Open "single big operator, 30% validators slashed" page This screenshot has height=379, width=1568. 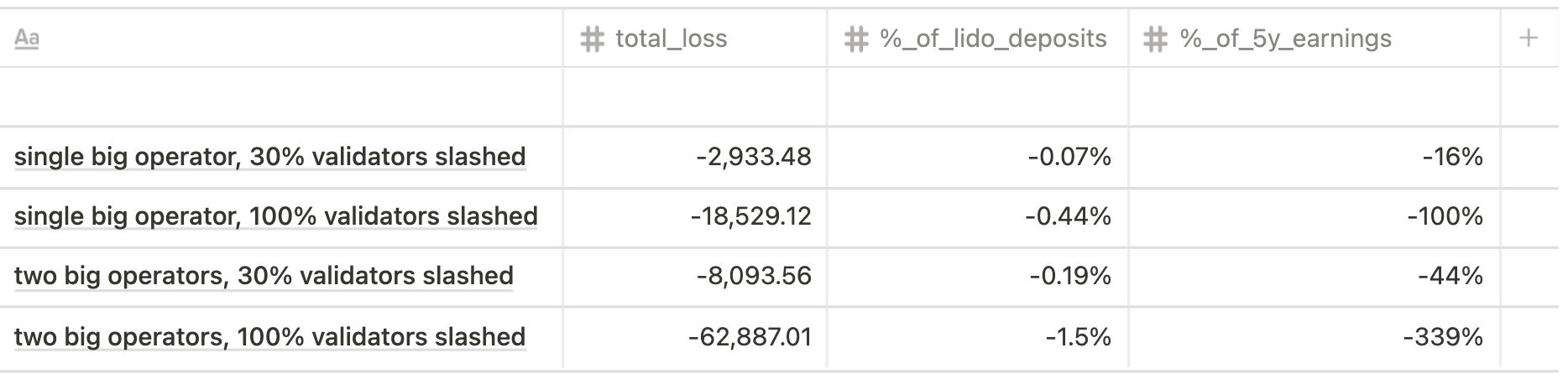click(x=270, y=157)
